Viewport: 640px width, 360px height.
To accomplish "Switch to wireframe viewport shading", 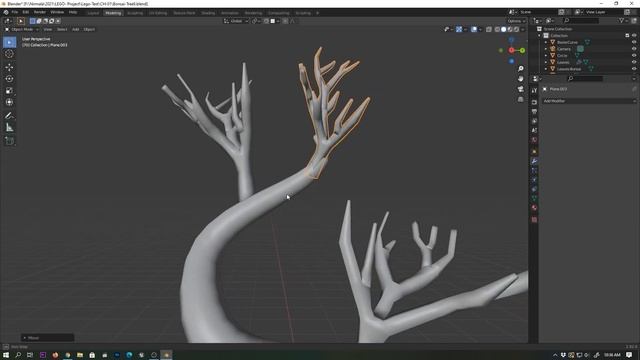I will coord(497,29).
